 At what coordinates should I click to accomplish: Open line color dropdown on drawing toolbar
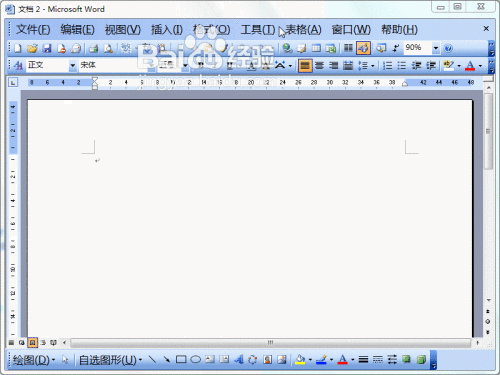(331, 360)
